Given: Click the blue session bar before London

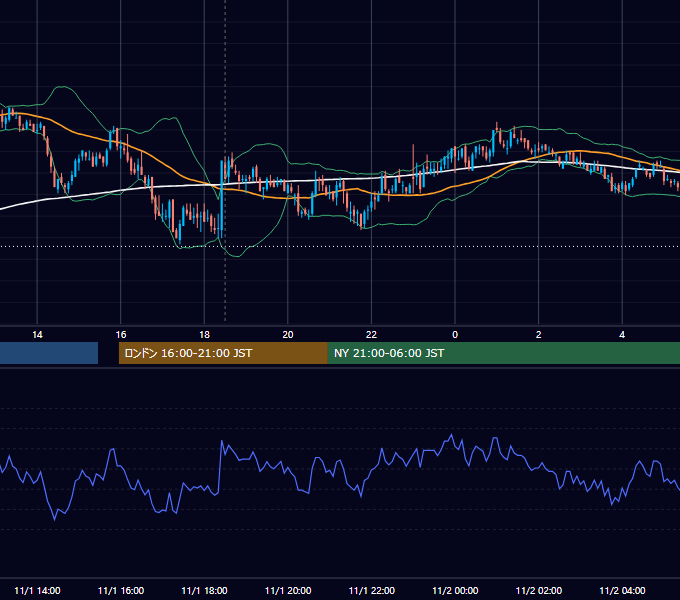Looking at the screenshot, I should 49,353.
